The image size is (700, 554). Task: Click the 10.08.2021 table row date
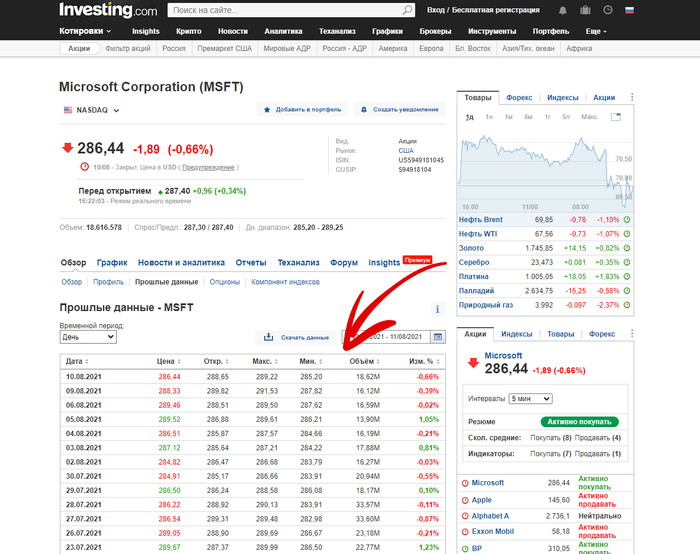click(x=83, y=377)
